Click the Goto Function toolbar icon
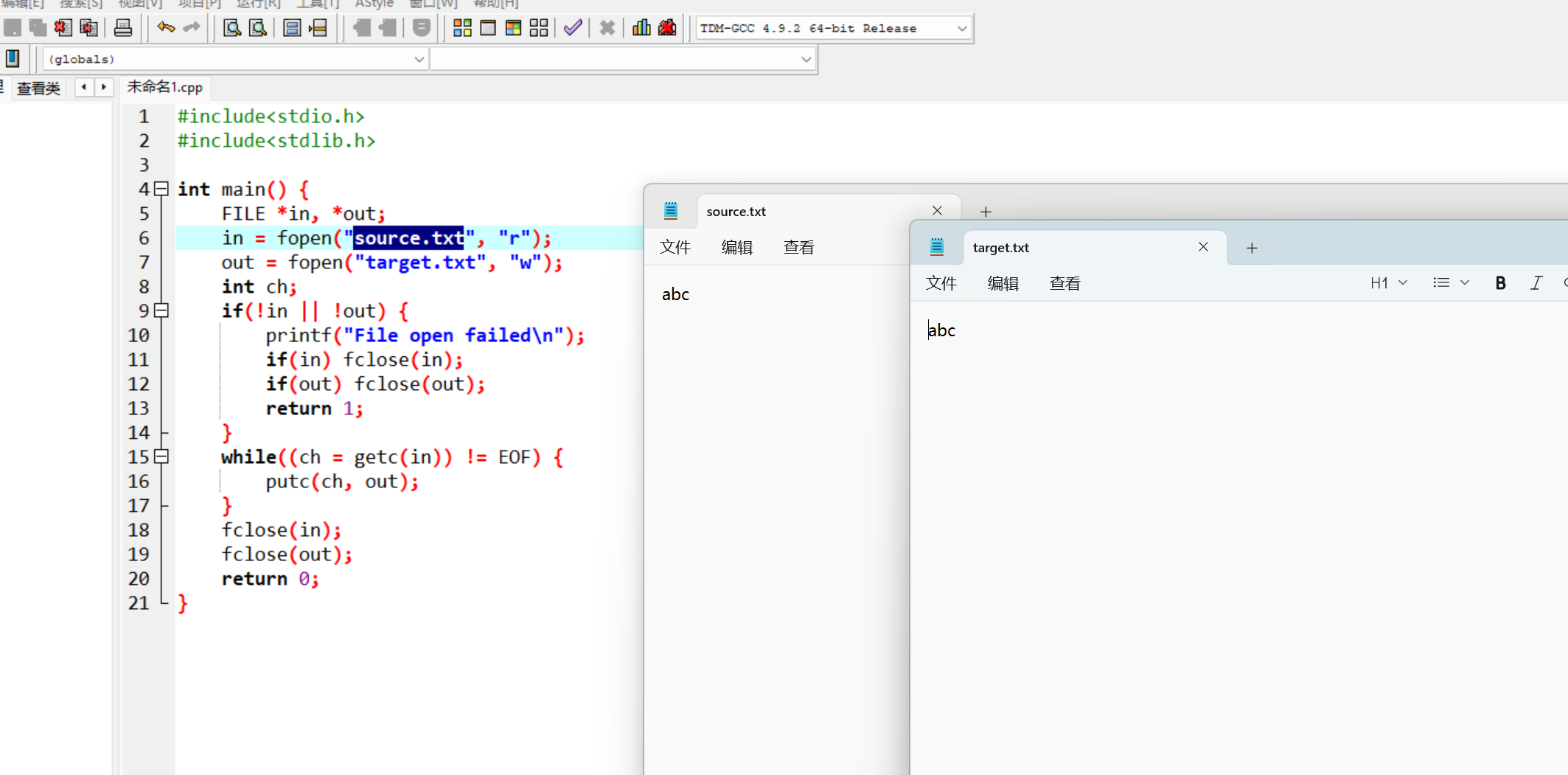The width and height of the screenshot is (1568, 775). [x=293, y=28]
